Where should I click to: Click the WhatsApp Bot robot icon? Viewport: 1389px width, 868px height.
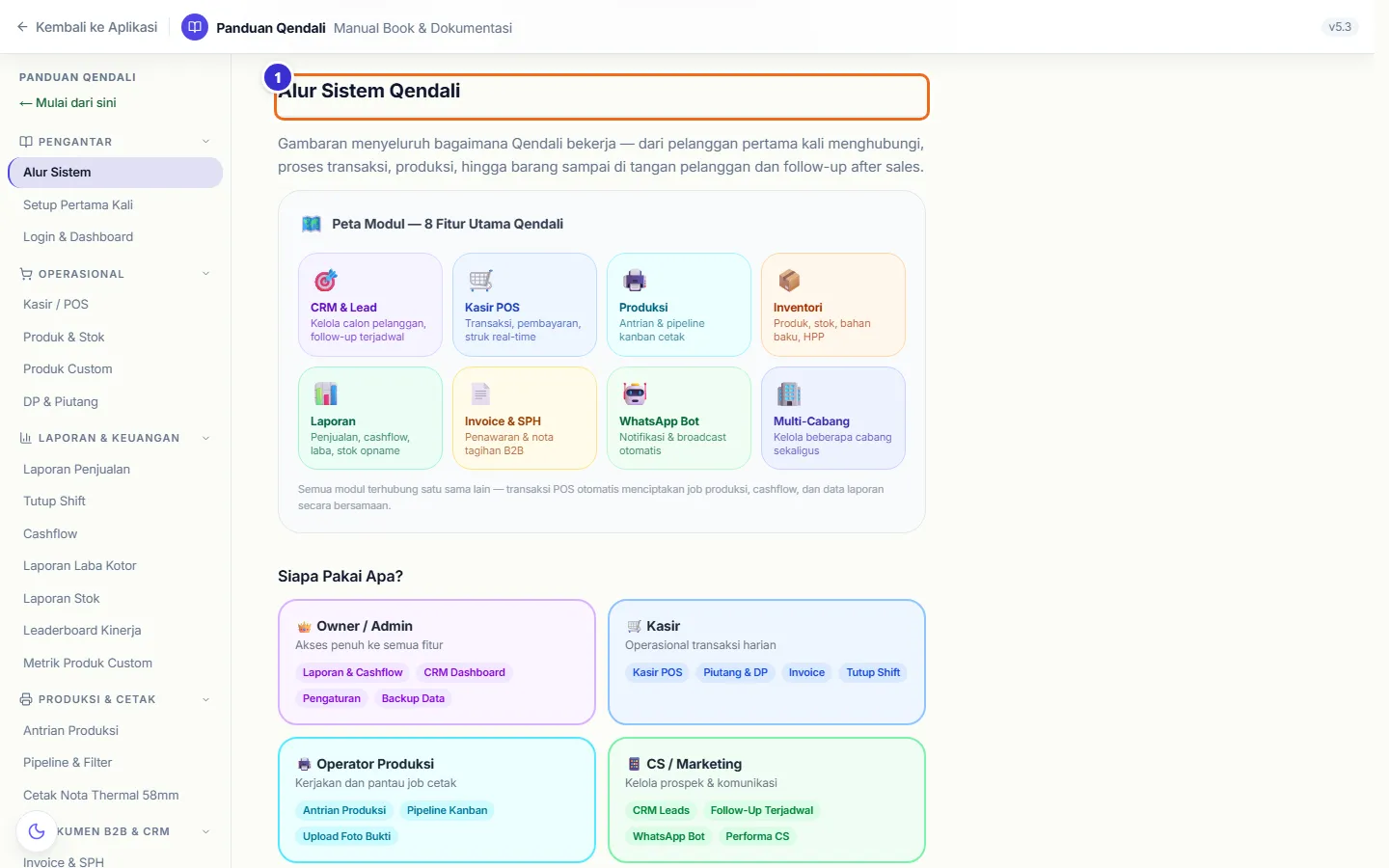(635, 394)
